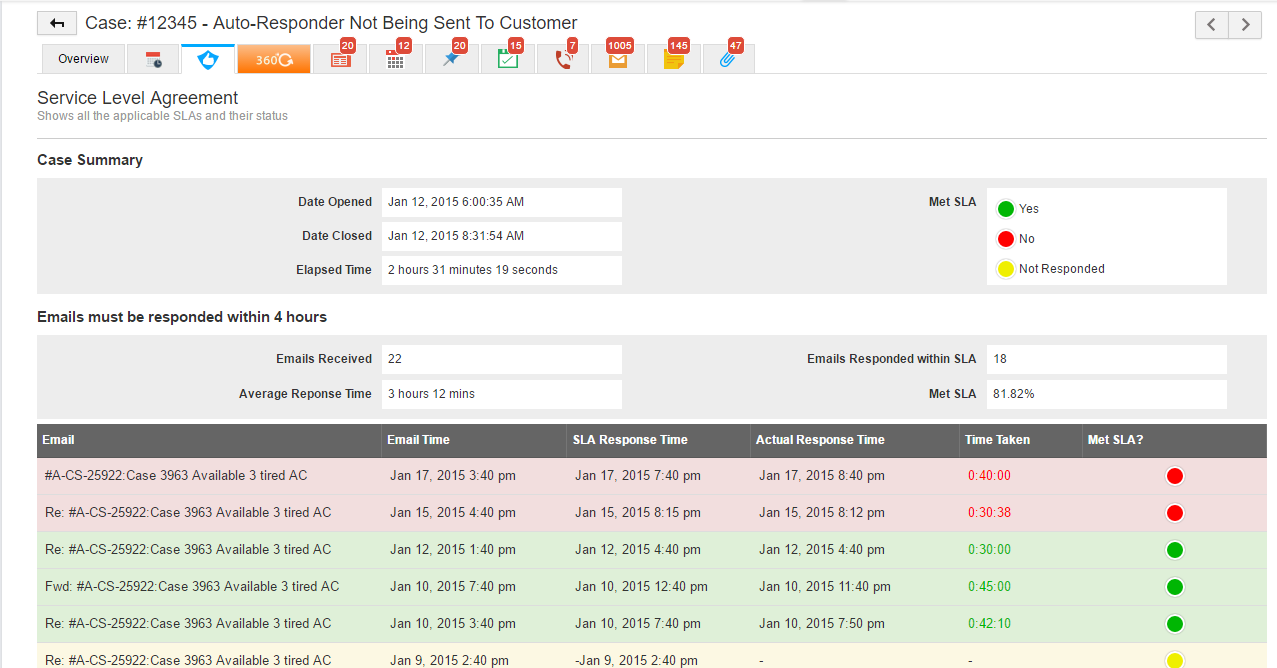Image resolution: width=1277 pixels, height=668 pixels.
Task: Select the Fwd: #A-CS-25922 email row
Action: pos(652,587)
